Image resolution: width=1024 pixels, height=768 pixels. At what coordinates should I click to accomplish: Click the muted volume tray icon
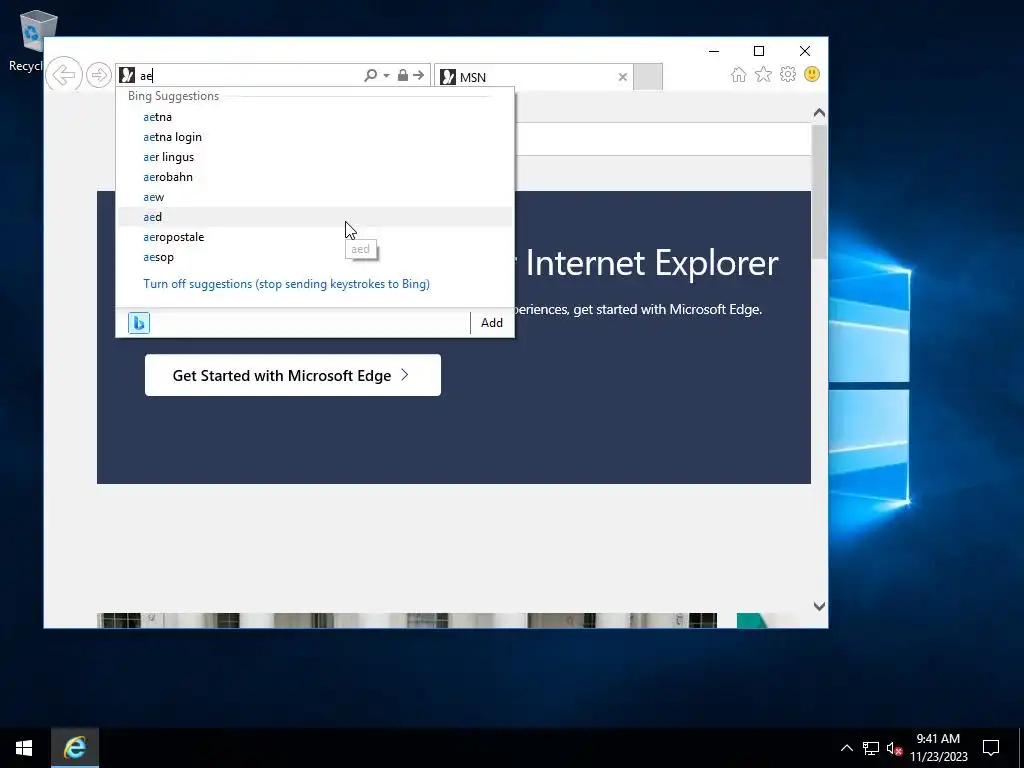coord(894,748)
